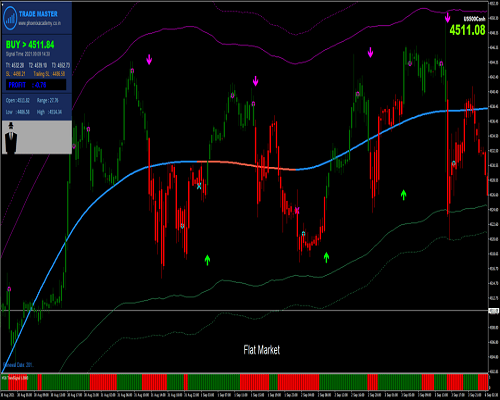Viewport: 500px width, 400px height.
Task: Click the first red block of trend signal bar
Action: click(17, 382)
